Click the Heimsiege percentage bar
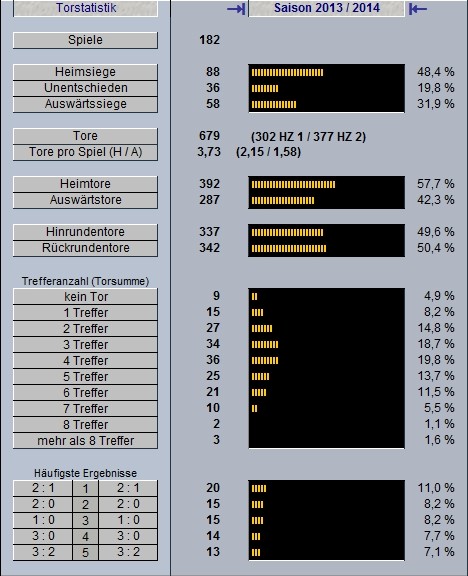 click(327, 72)
